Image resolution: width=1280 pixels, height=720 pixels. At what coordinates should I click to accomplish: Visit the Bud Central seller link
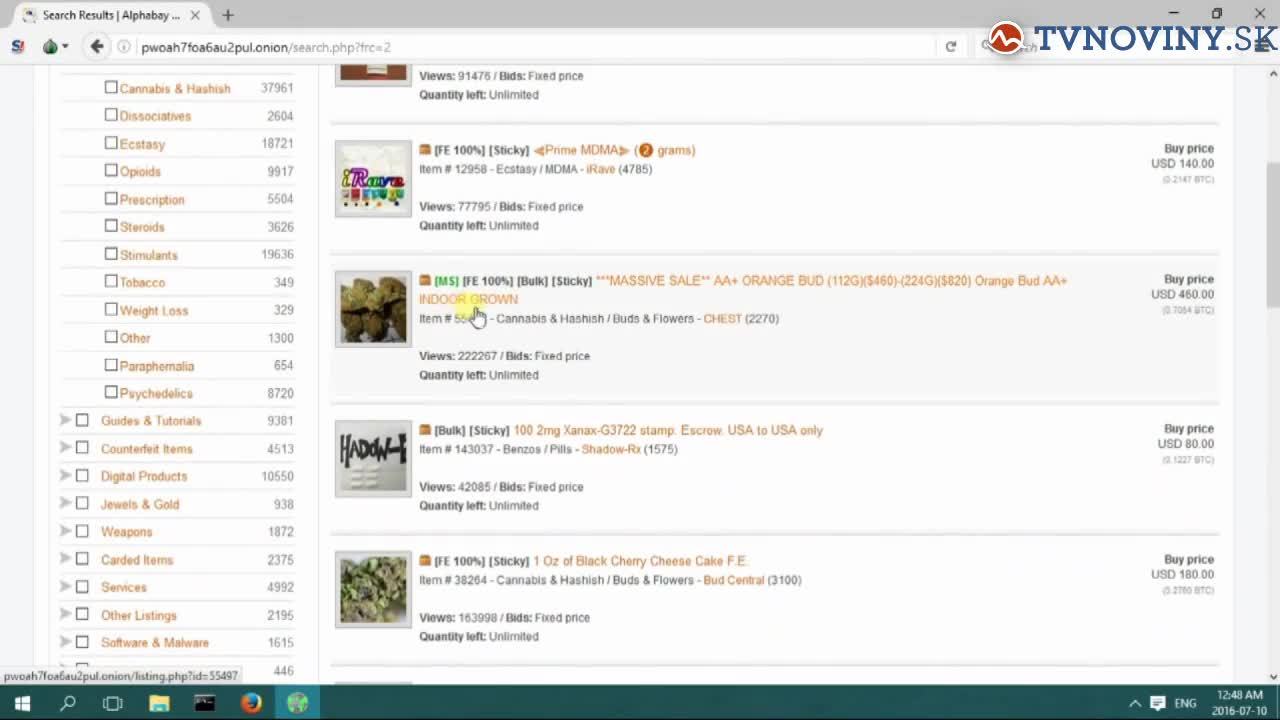point(733,580)
